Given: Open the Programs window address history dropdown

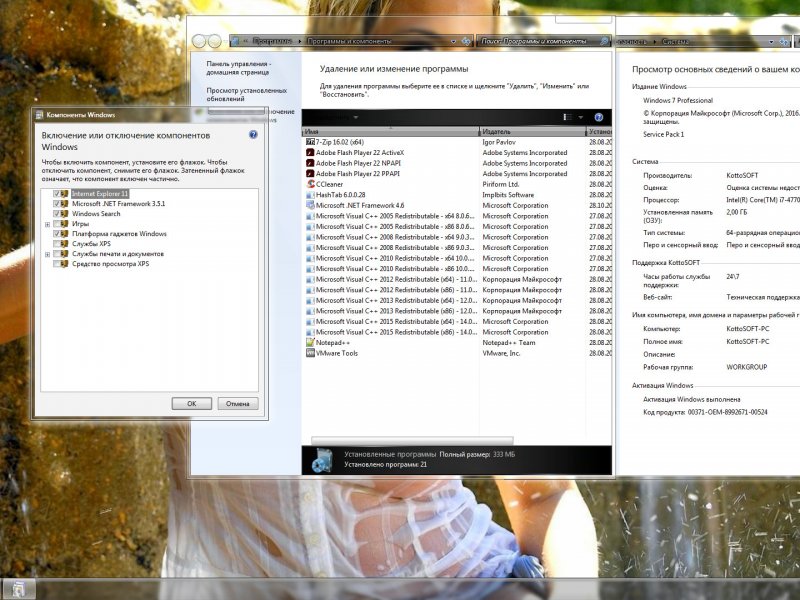Looking at the screenshot, I should [x=453, y=41].
